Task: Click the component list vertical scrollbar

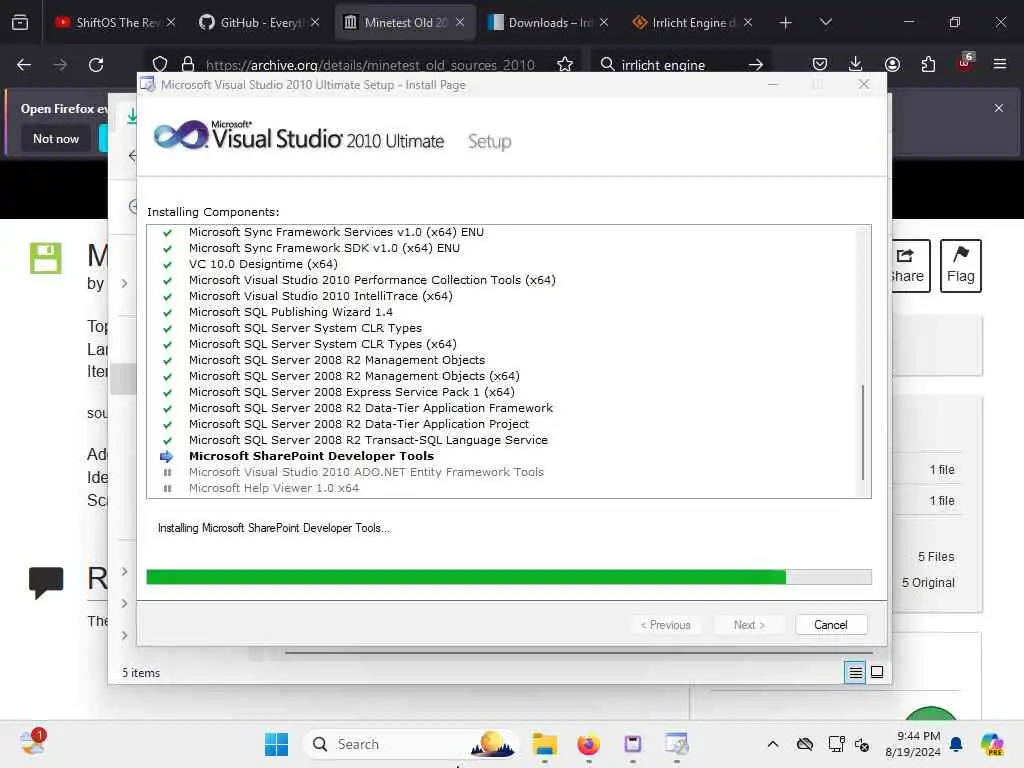Action: (x=863, y=432)
